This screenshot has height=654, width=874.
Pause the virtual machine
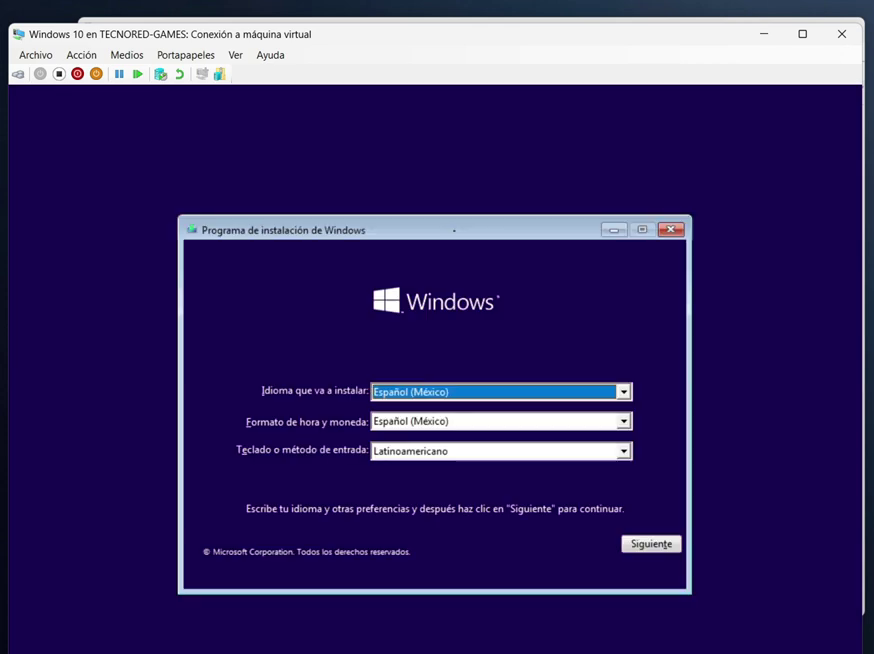click(119, 74)
